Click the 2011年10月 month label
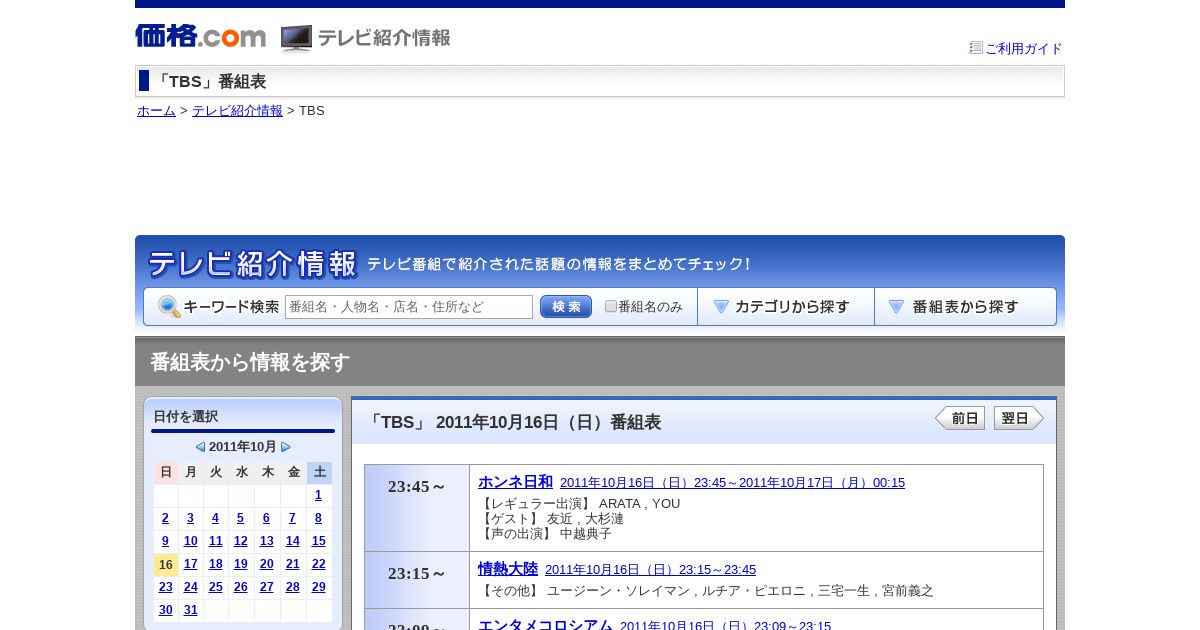1200x630 pixels. click(242, 447)
